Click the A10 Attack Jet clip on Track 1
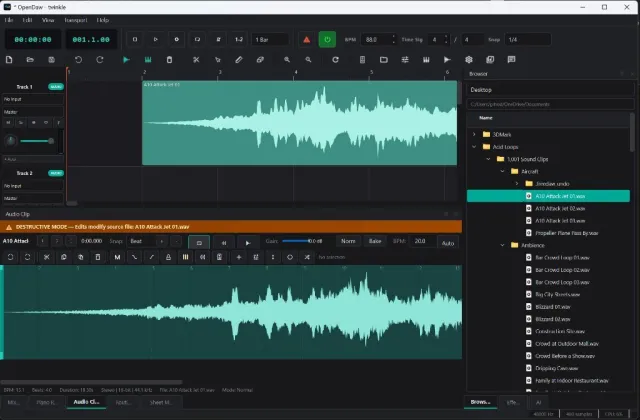640x420 pixels. click(x=300, y=123)
